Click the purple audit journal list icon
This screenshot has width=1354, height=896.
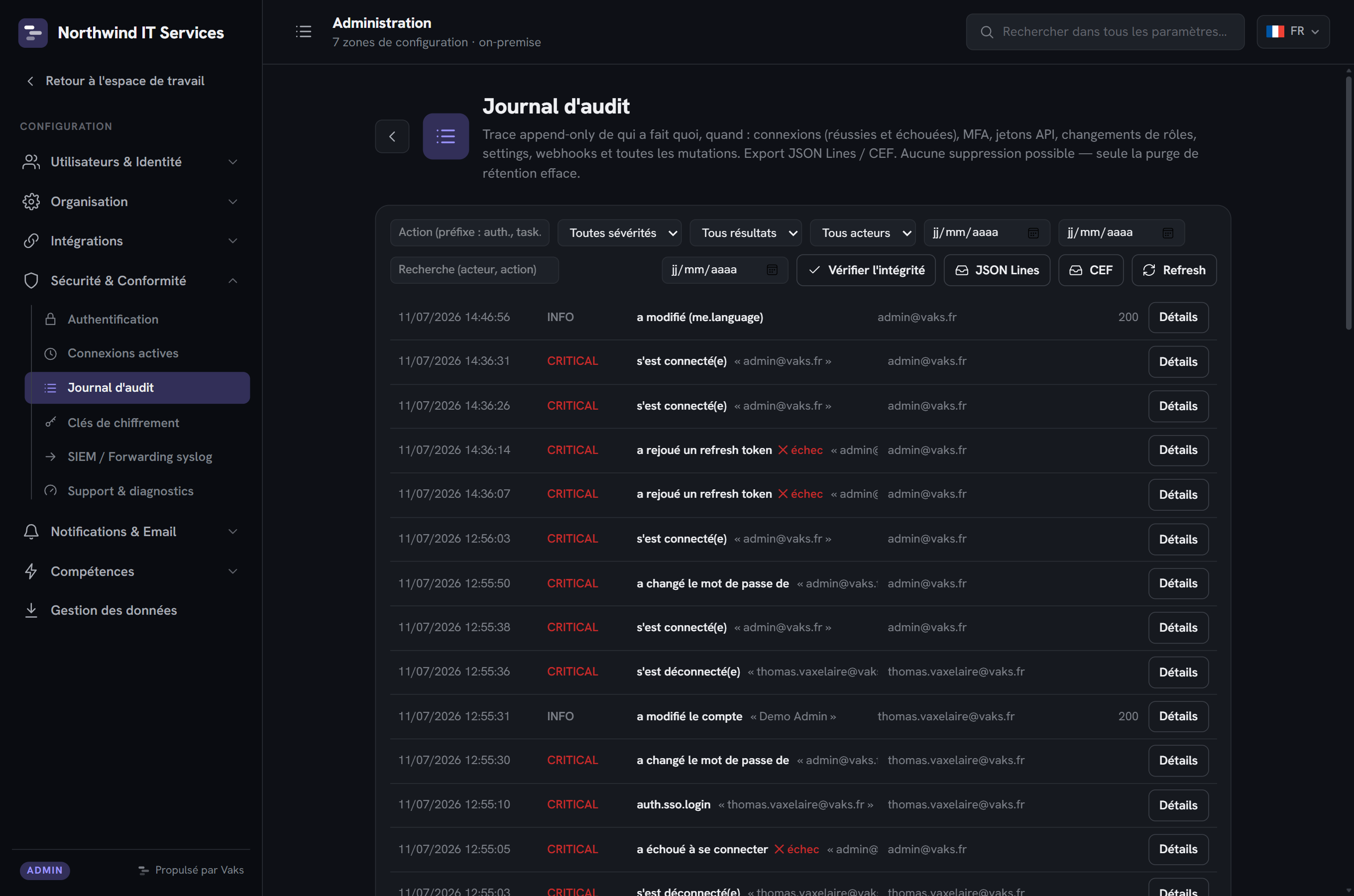pyautogui.click(x=446, y=136)
